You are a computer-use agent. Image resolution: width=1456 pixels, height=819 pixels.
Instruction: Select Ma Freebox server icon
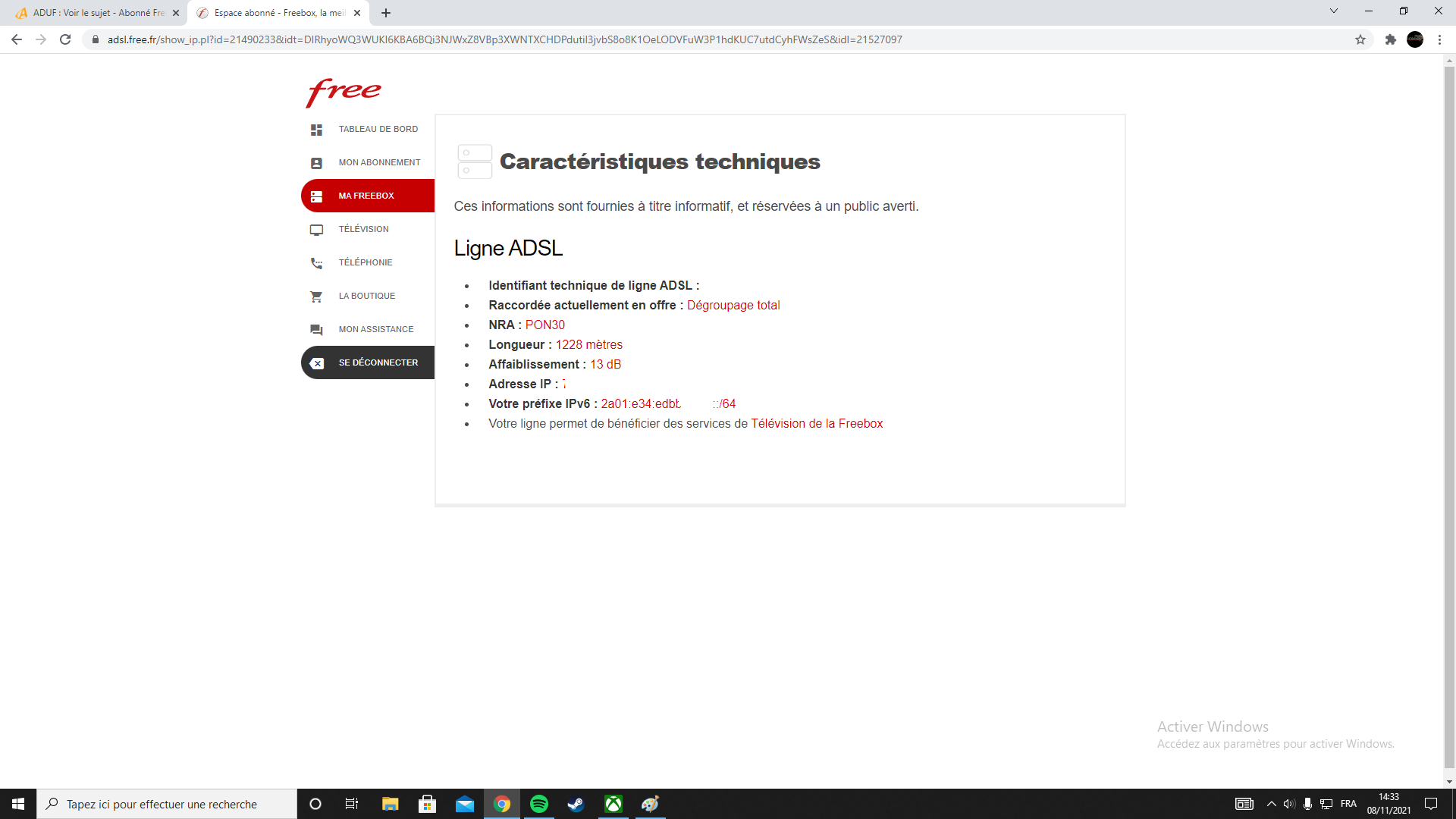316,196
